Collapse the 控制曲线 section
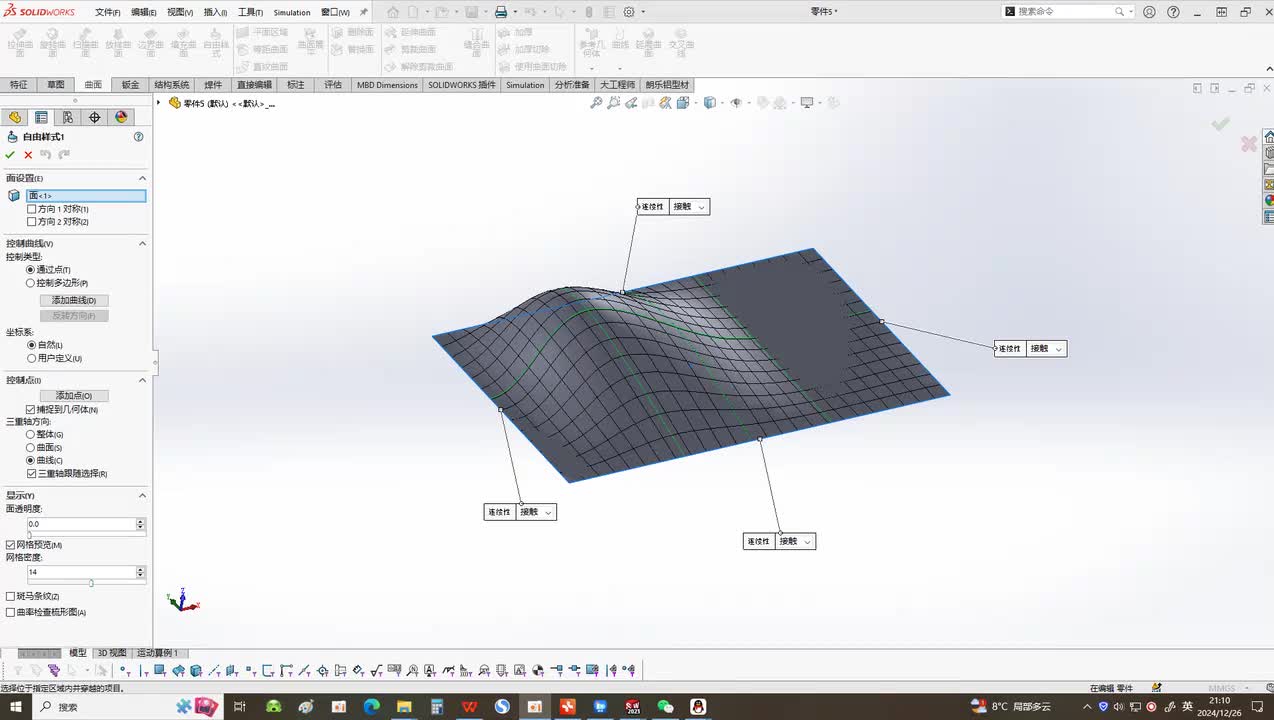The image size is (1274, 720). click(142, 244)
